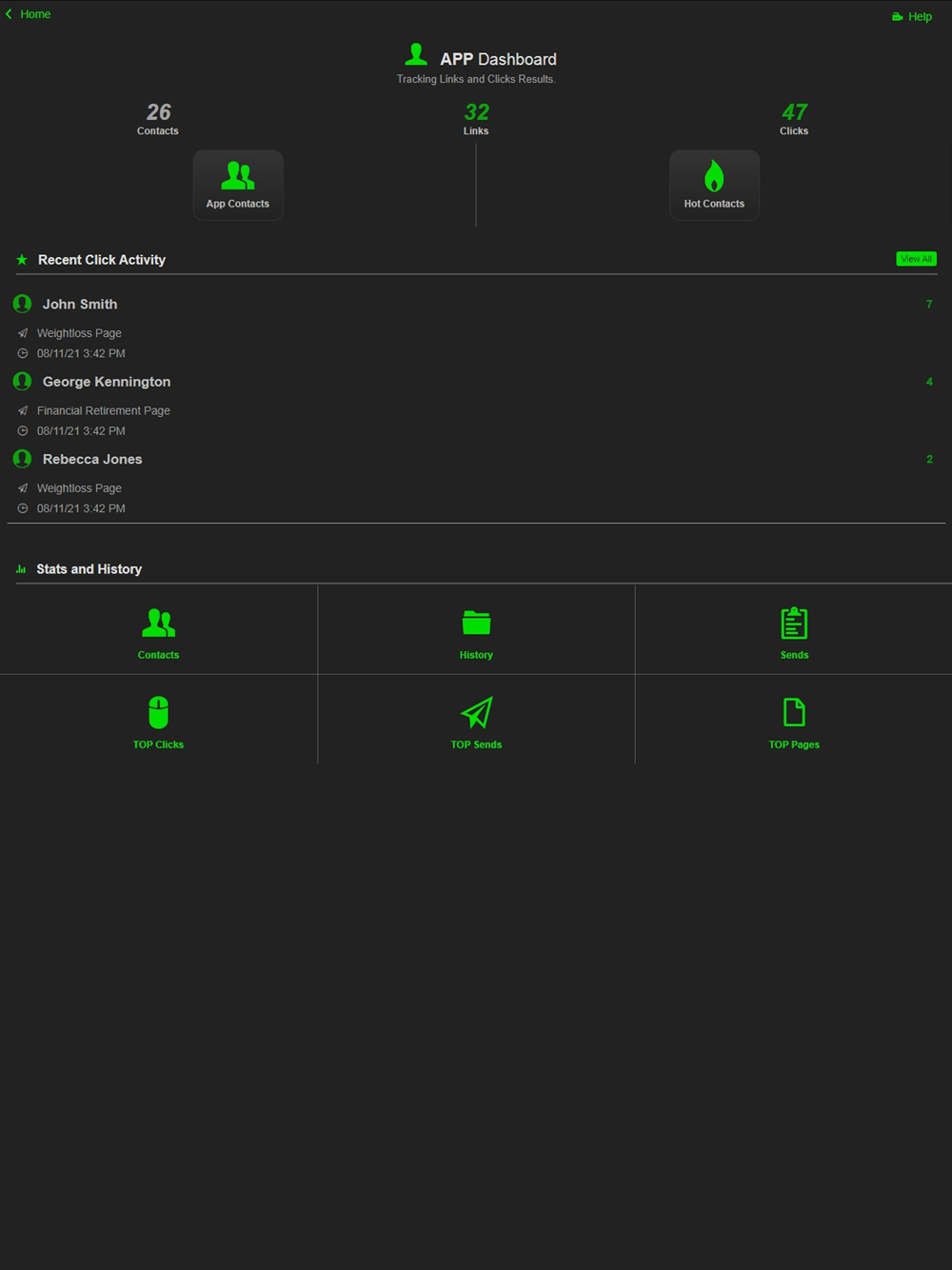Click the Recent Click Activity star icon
The width and height of the screenshot is (952, 1270).
tap(22, 259)
